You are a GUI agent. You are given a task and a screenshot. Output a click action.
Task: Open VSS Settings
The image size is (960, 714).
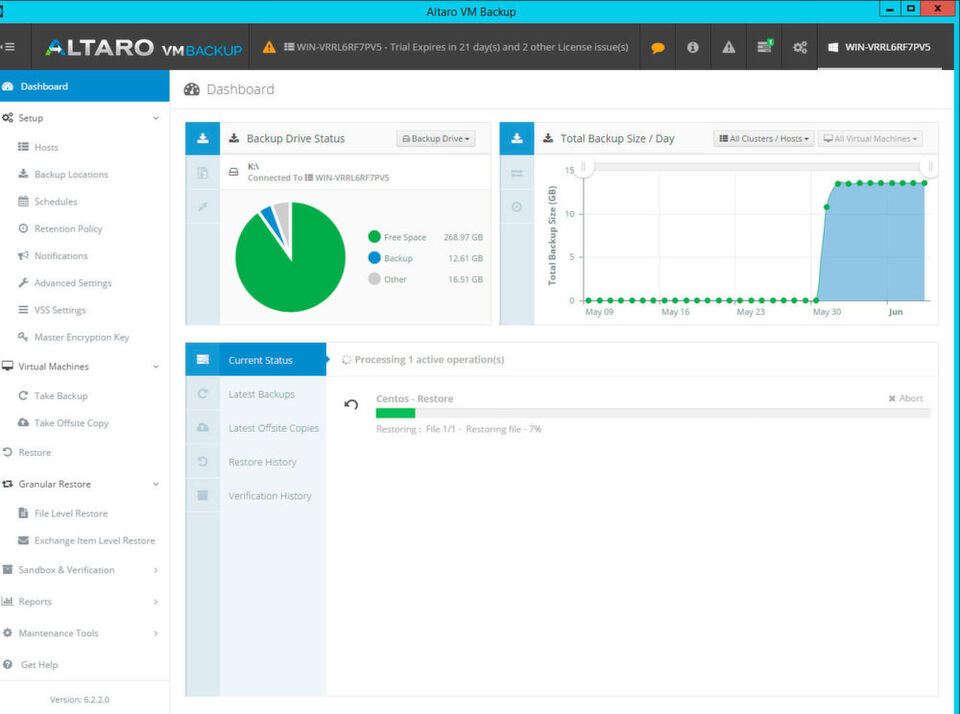[x=60, y=310]
